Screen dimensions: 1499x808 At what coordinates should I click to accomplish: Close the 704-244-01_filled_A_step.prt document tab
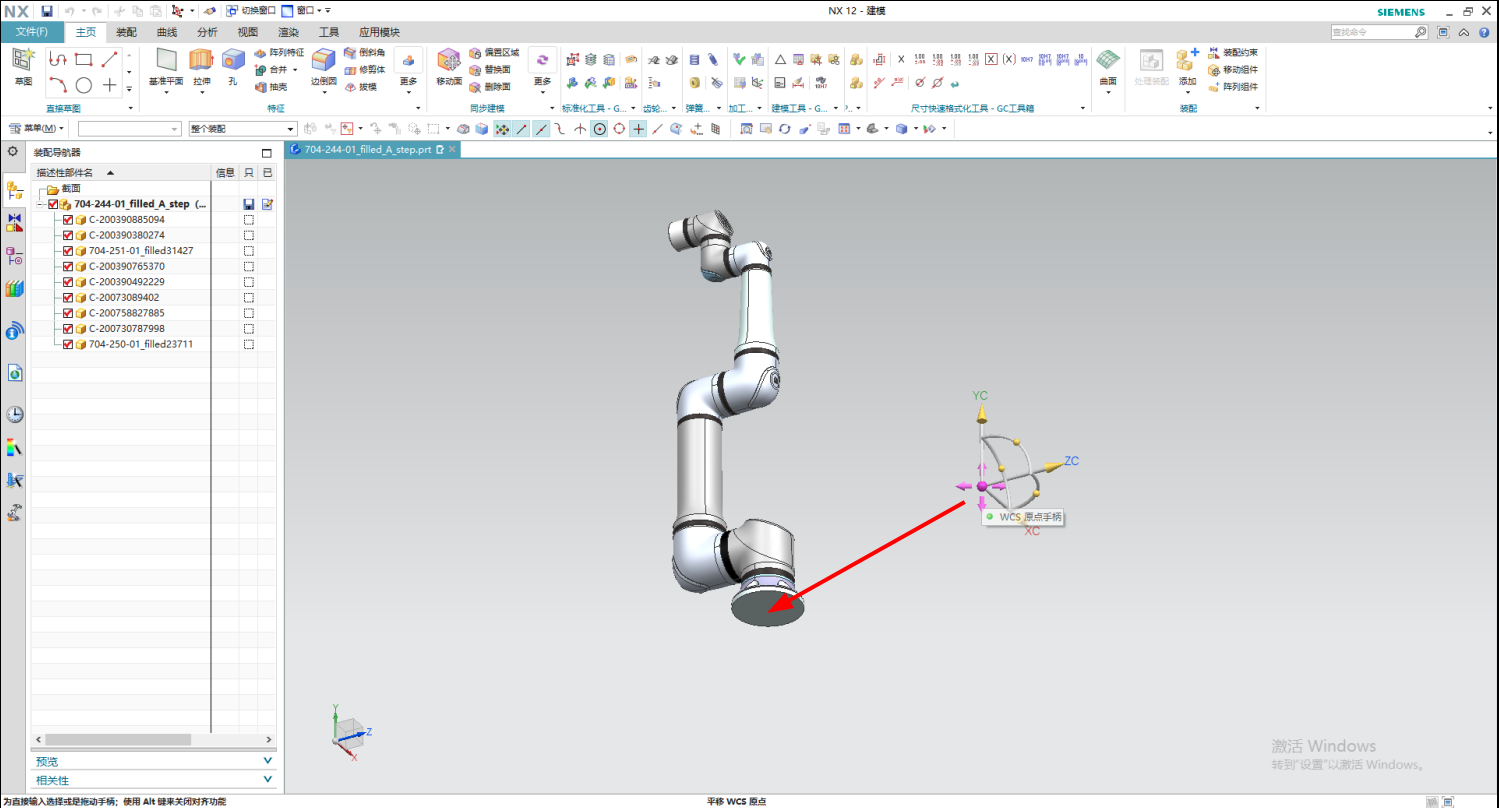pyautogui.click(x=452, y=149)
